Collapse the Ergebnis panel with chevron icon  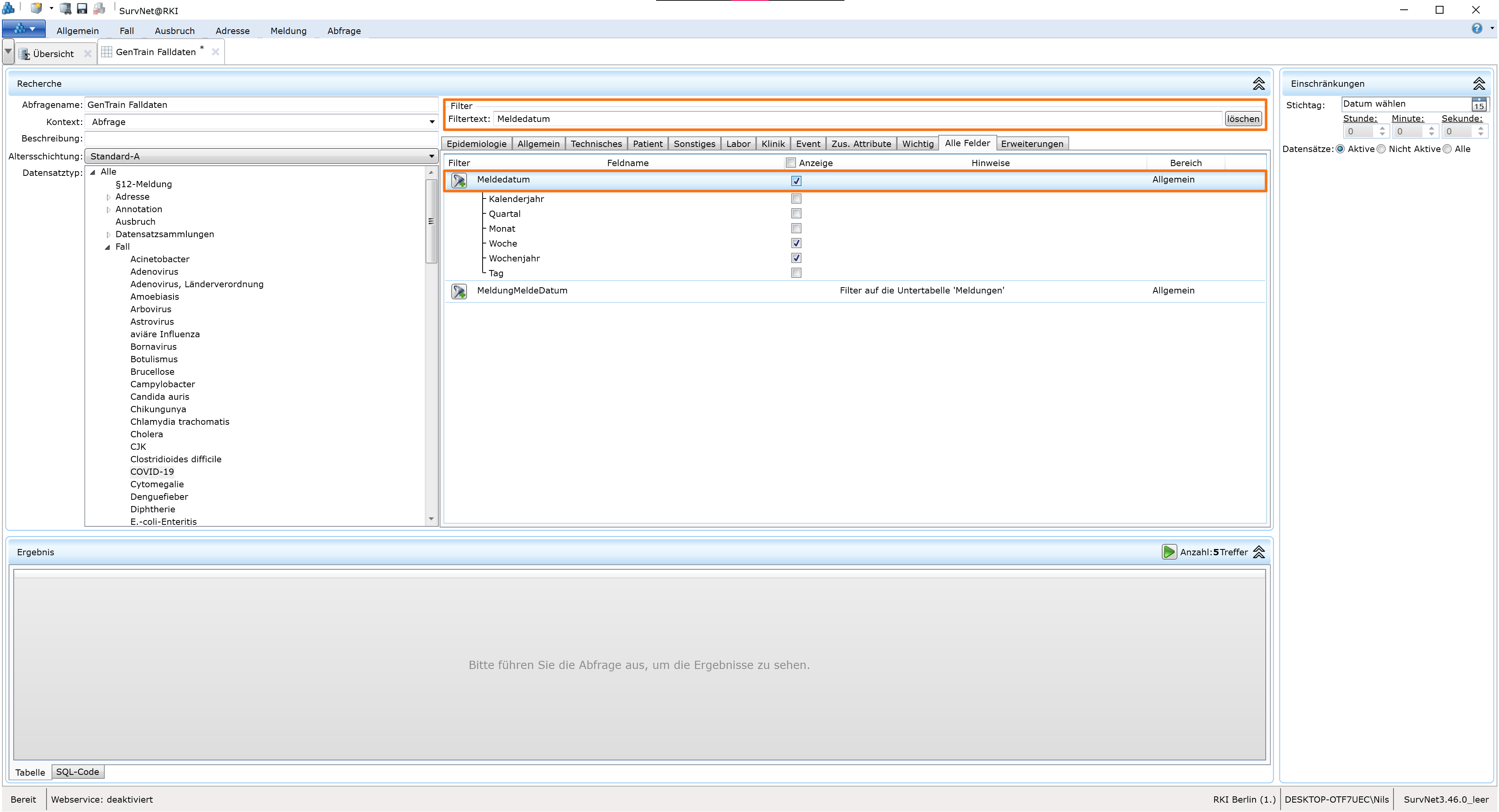point(1259,551)
